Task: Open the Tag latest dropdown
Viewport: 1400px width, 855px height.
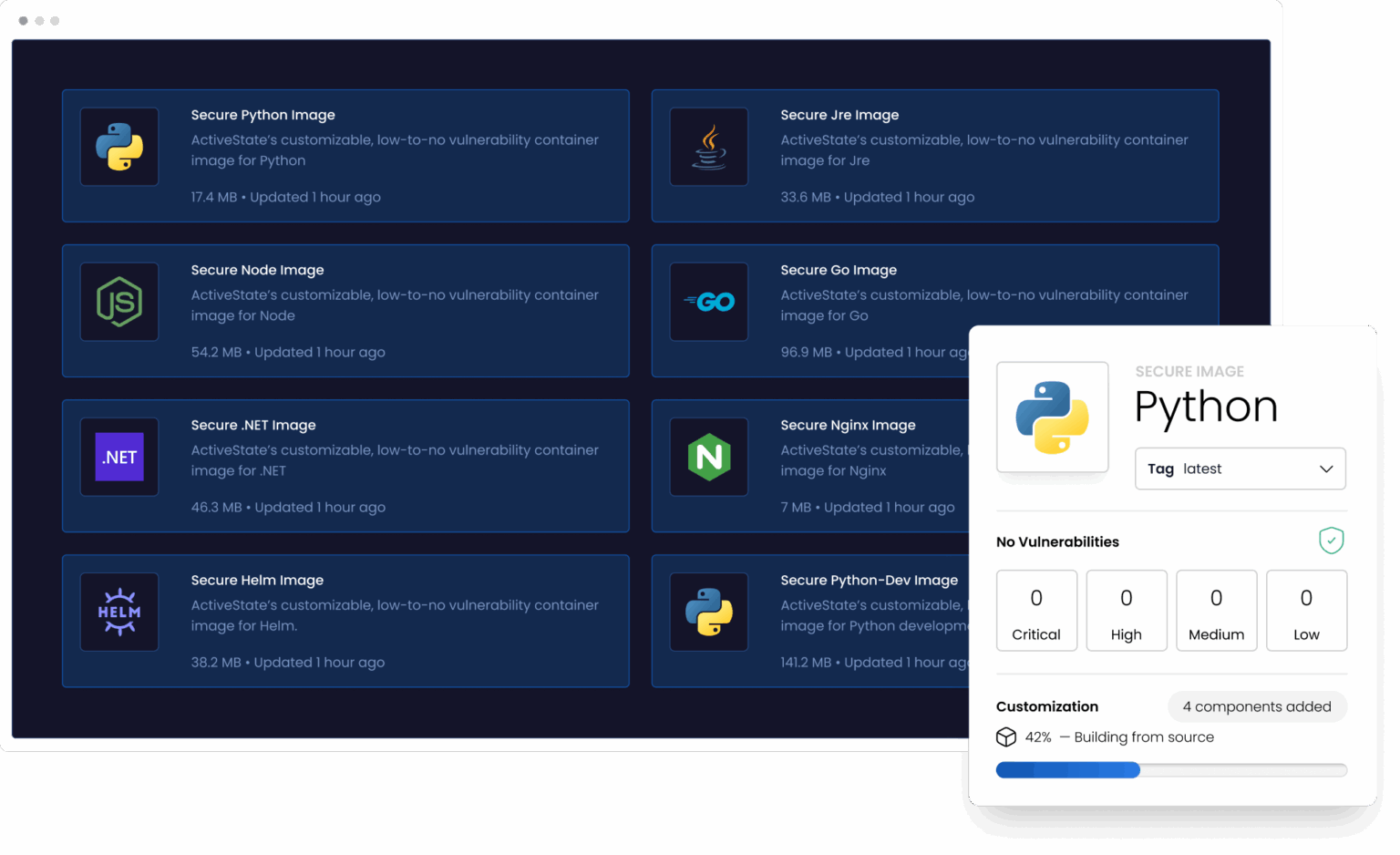Action: point(1240,469)
